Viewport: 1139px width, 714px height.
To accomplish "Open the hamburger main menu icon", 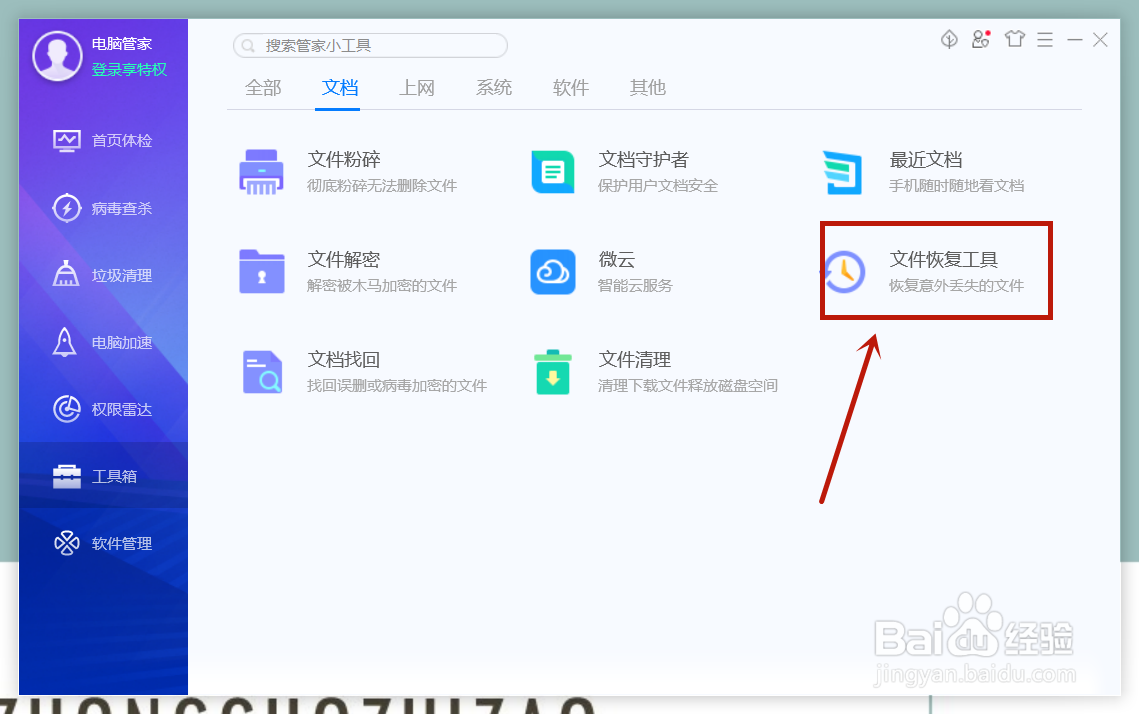I will [x=1045, y=40].
